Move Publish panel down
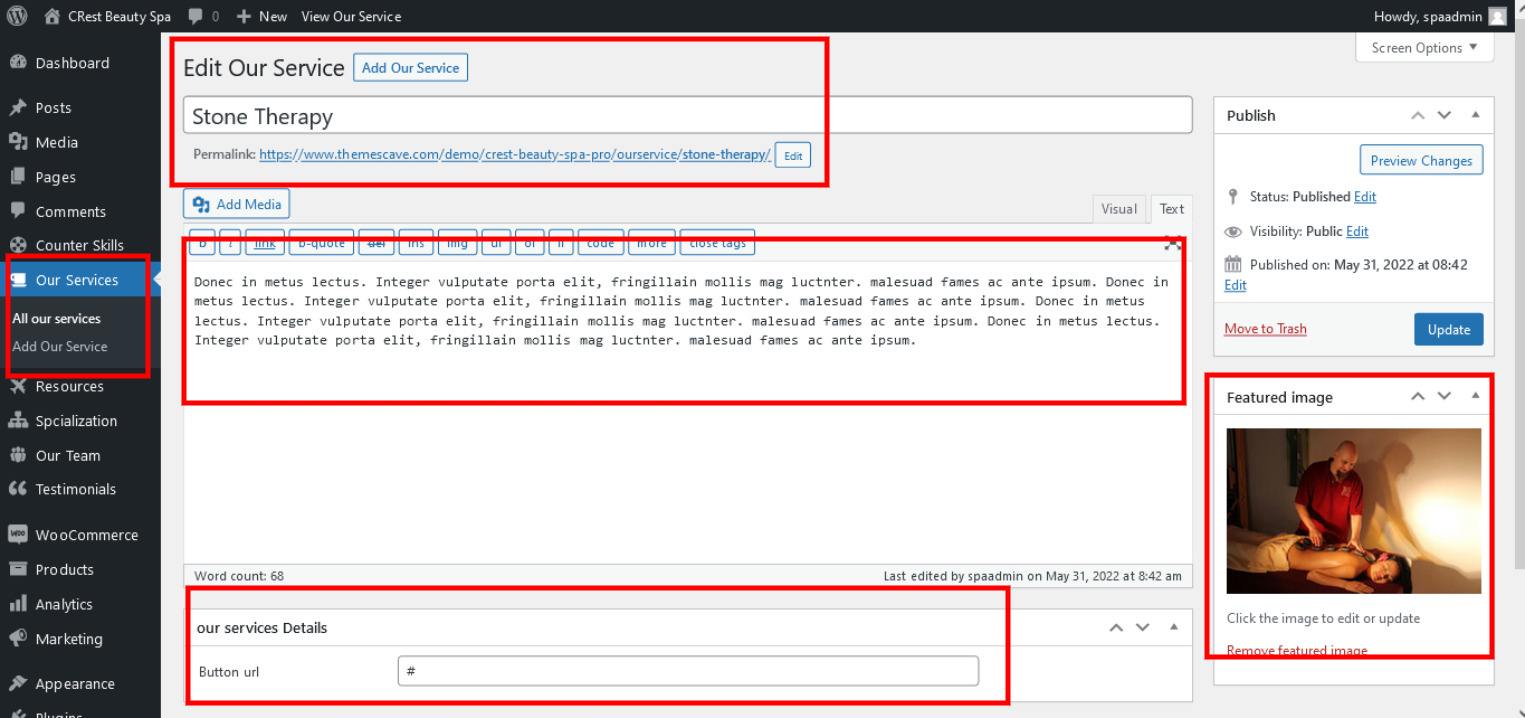This screenshot has width=1525, height=718. 1444,115
